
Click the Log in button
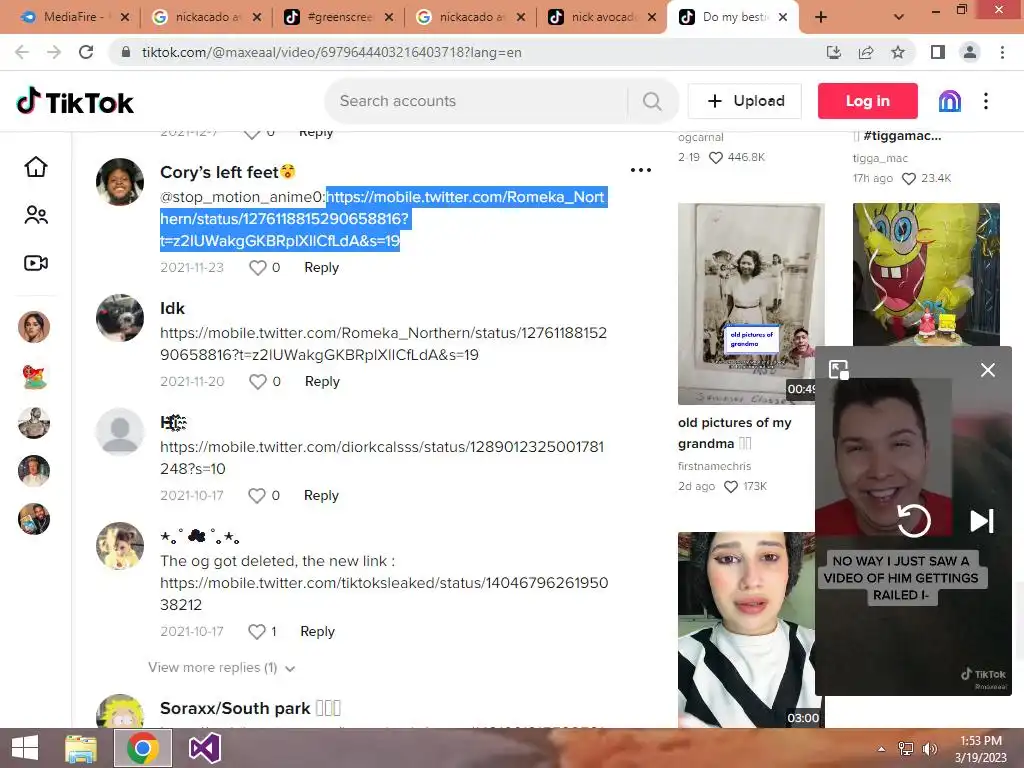coord(867,101)
